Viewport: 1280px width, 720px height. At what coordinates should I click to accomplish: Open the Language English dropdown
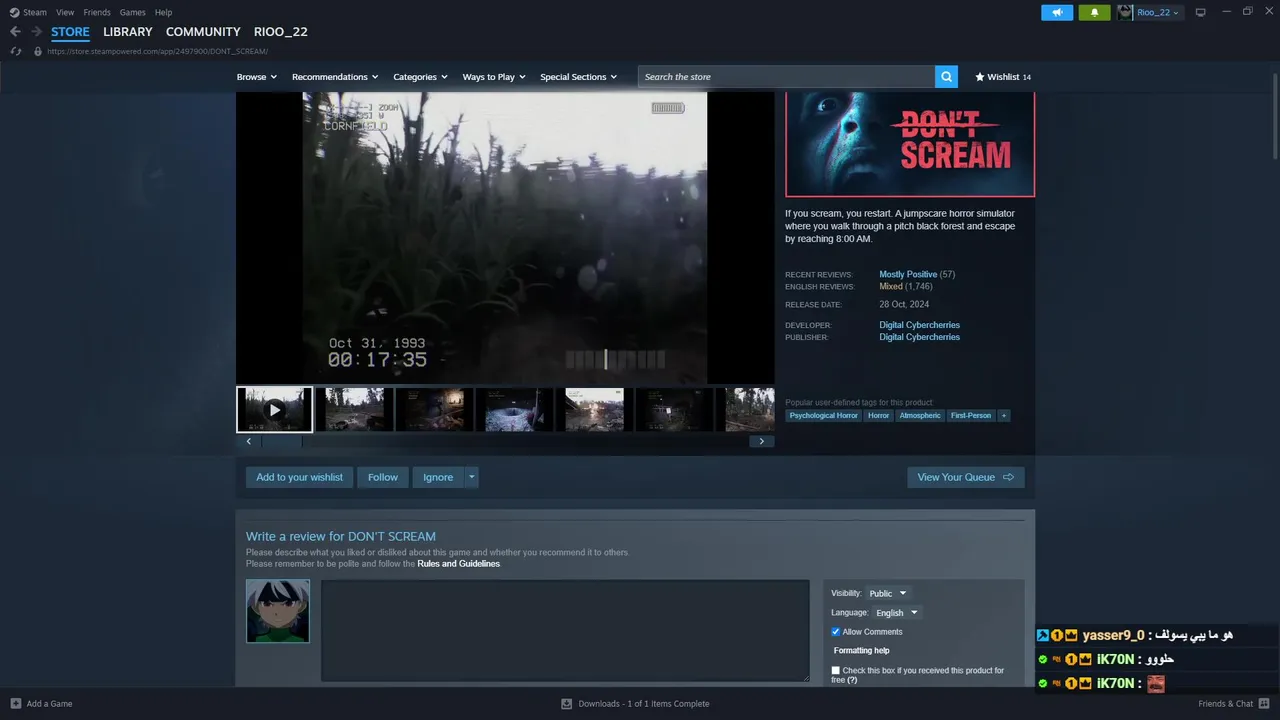click(897, 613)
